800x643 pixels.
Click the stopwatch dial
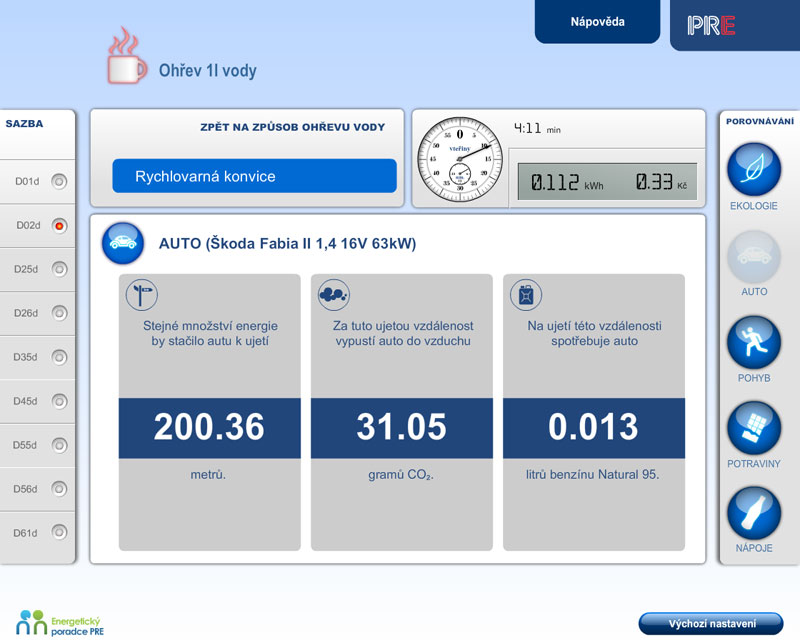[x=460, y=159]
